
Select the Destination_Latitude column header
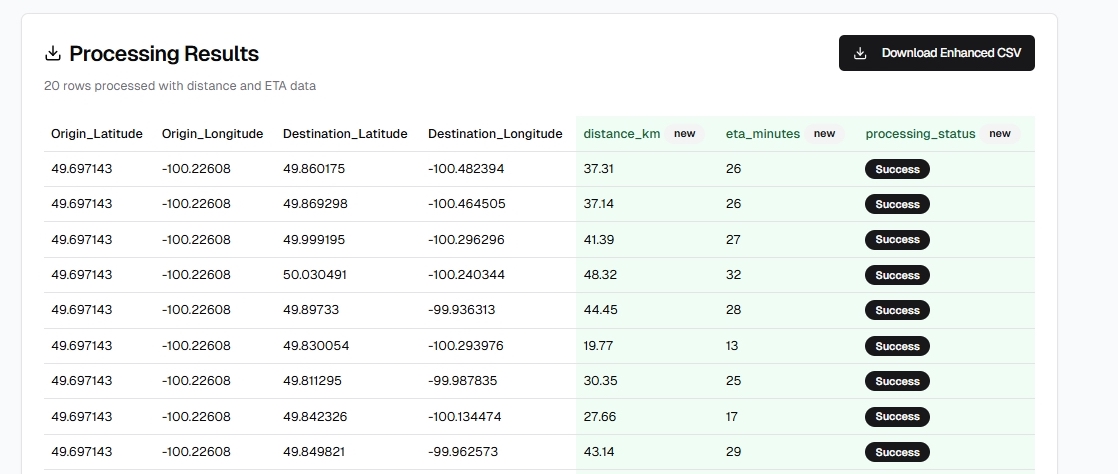[345, 134]
